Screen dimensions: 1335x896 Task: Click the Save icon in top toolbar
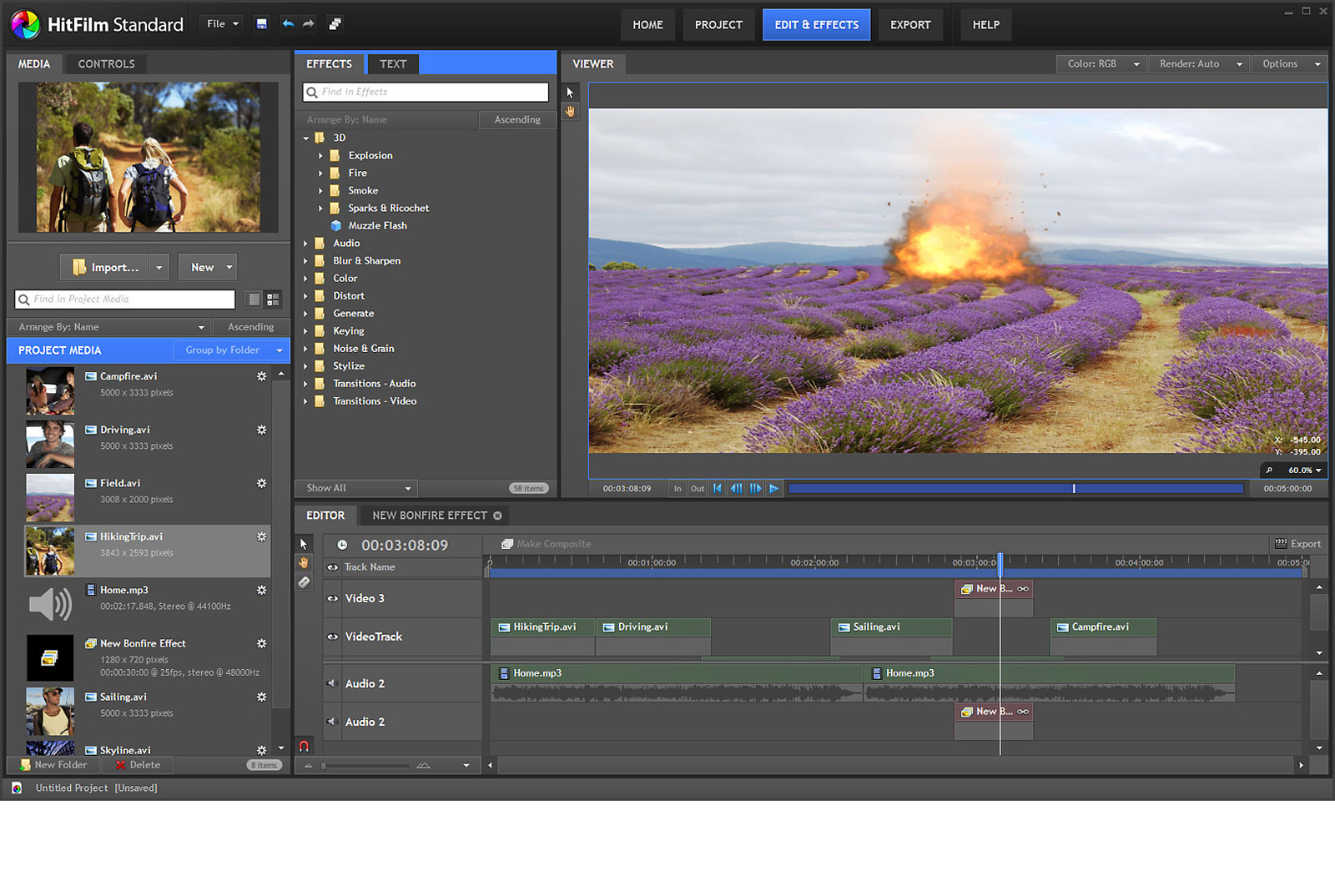pos(261,24)
